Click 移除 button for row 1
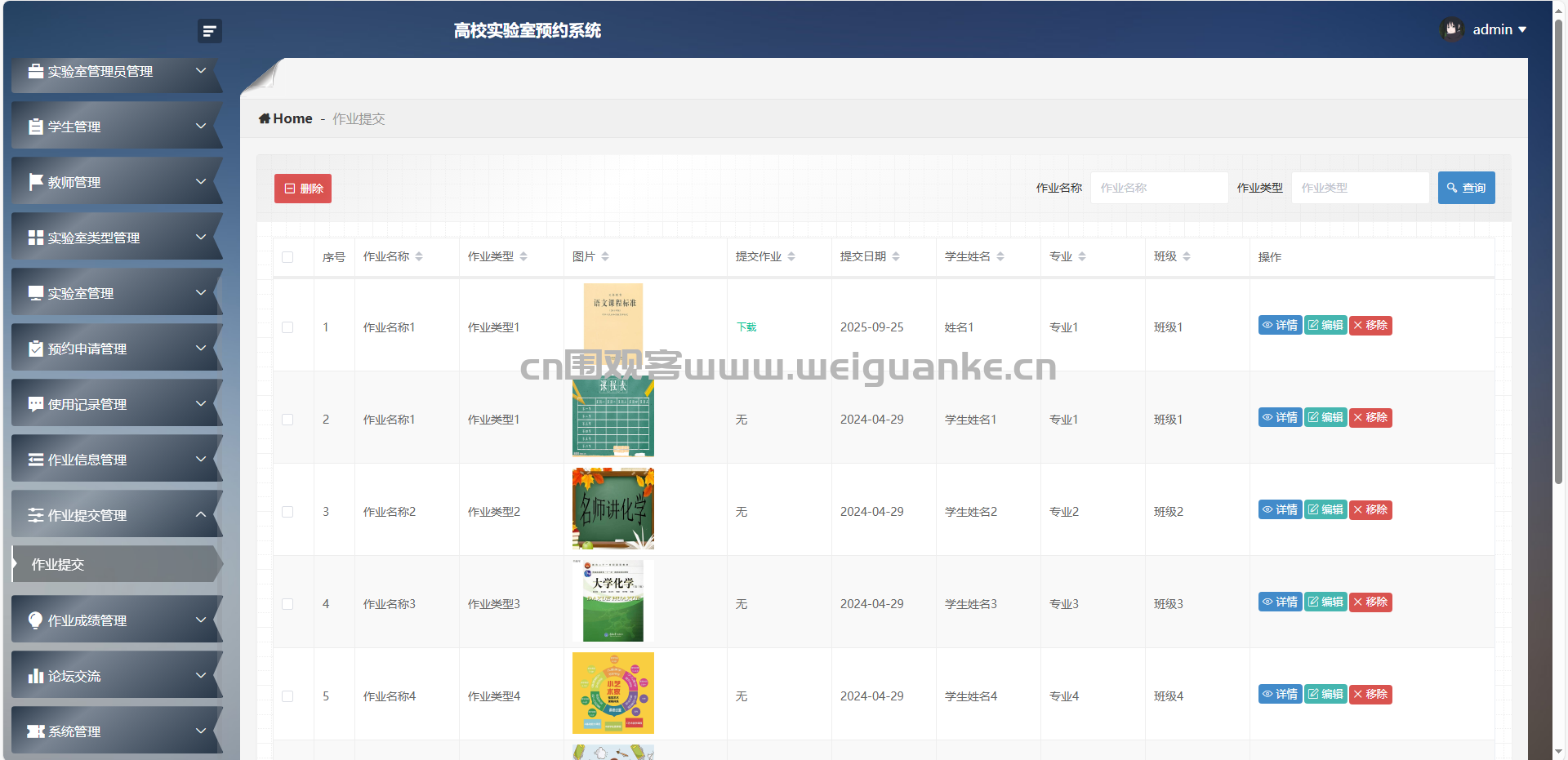Screen dimensions: 1568x760 [1370, 325]
